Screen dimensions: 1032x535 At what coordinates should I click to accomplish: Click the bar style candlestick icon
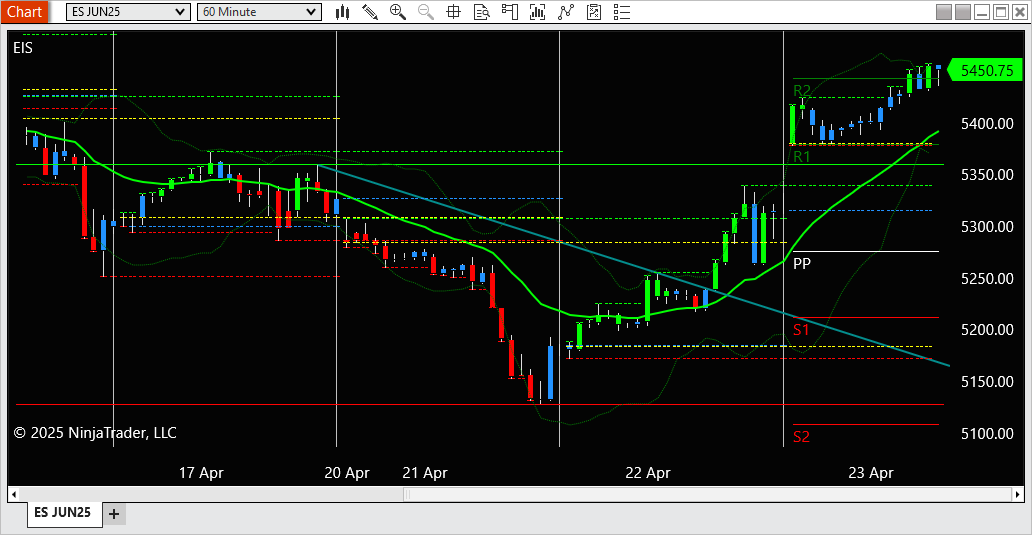[342, 12]
